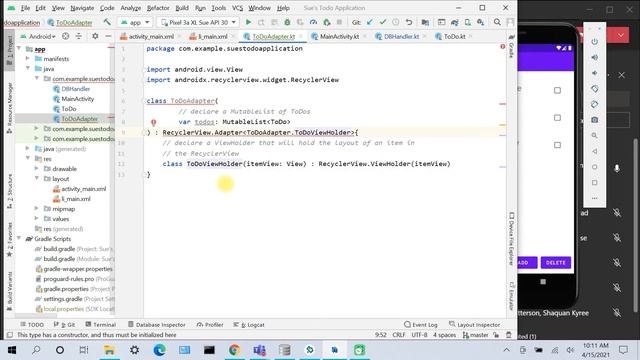Toggle the active microphone in the meeting panel
Viewport: 640px width, 360px height.
617,168
